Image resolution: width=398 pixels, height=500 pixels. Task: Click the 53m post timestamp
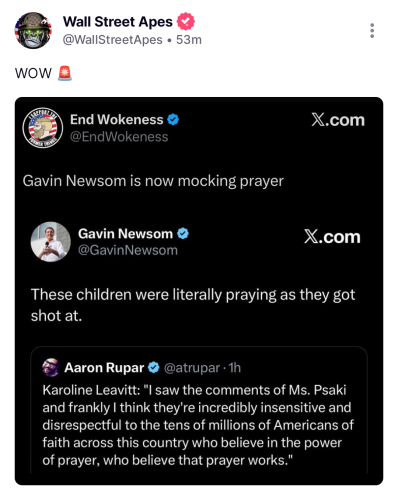click(189, 40)
